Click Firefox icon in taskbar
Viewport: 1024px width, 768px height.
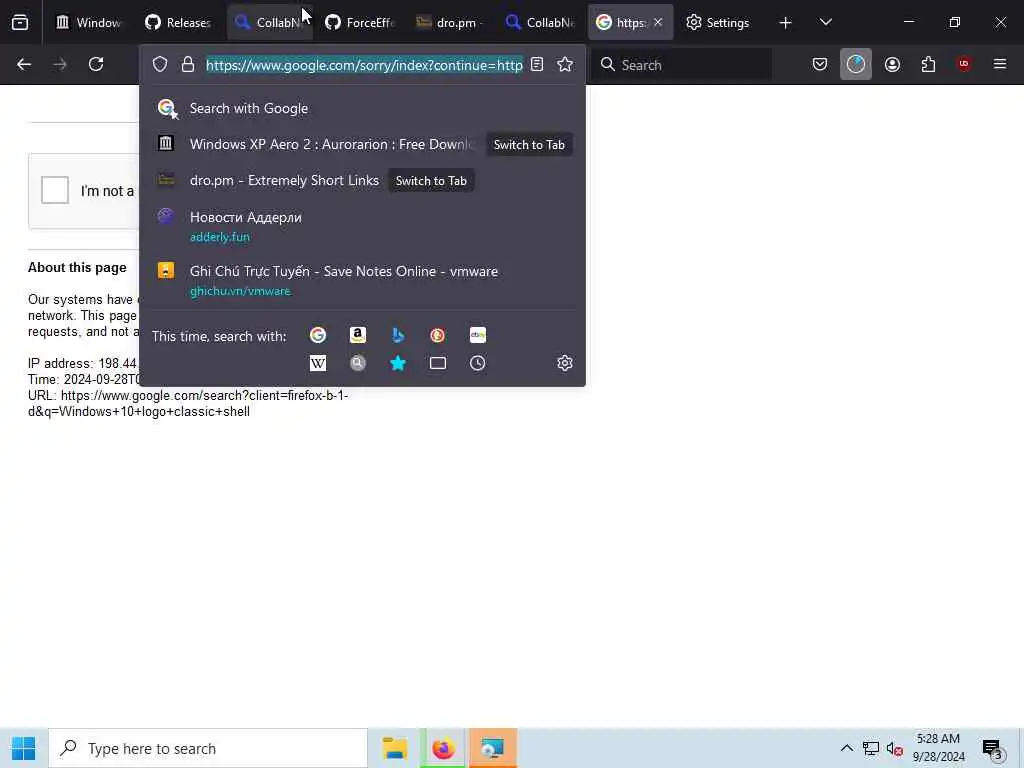click(443, 748)
